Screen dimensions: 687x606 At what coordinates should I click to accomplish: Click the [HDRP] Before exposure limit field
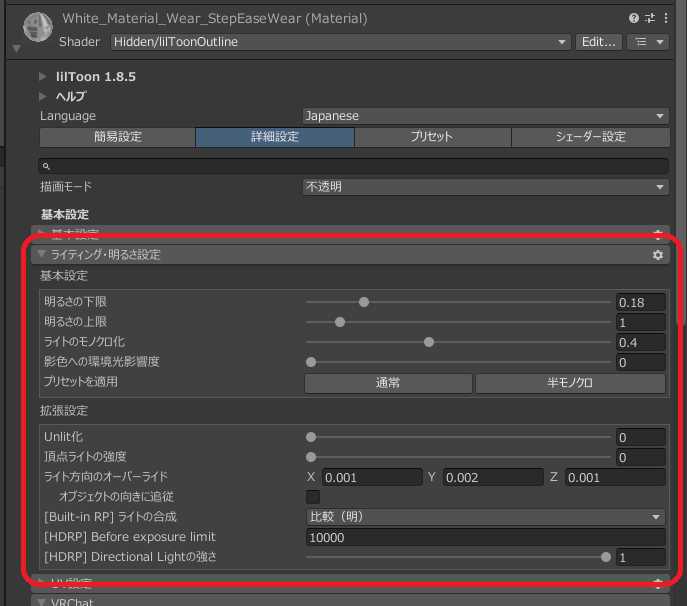pyautogui.click(x=485, y=537)
